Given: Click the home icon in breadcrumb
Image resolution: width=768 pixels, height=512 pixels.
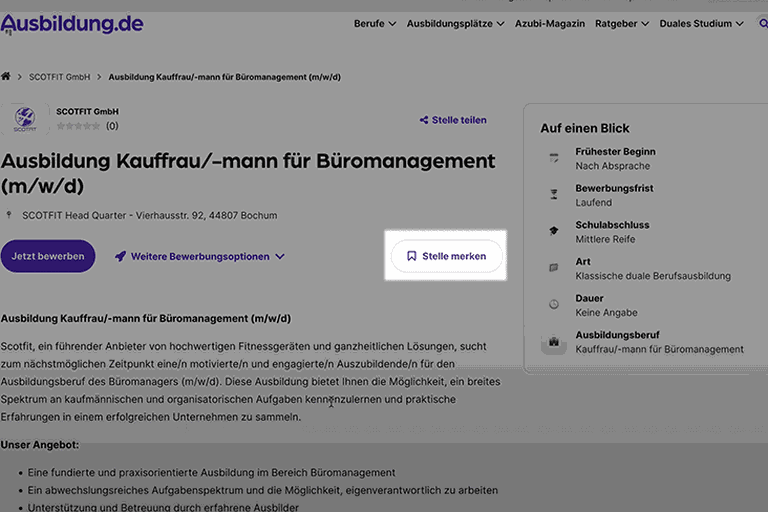Looking at the screenshot, I should 6,76.
